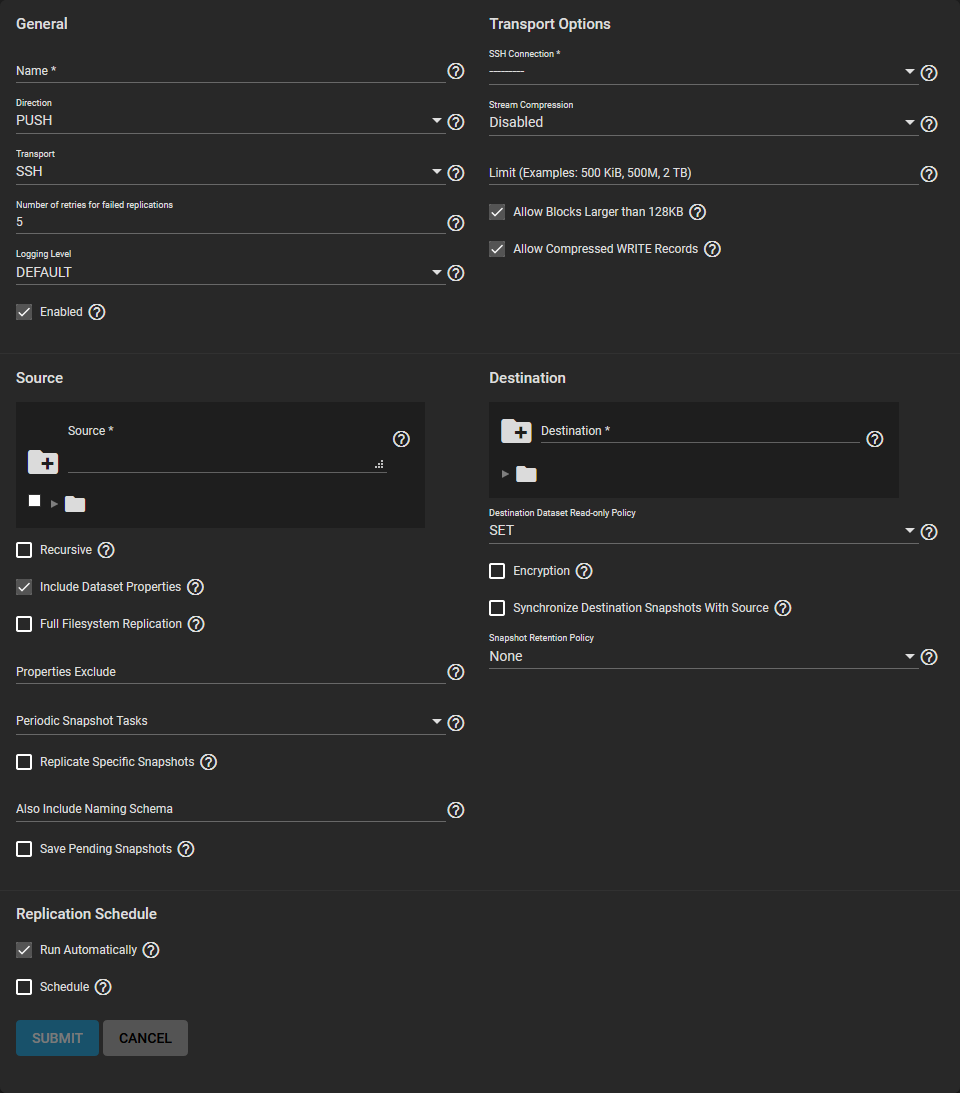View help for Allow Compressed WRITE Records
Viewport: 960px width, 1093px height.
pos(712,249)
